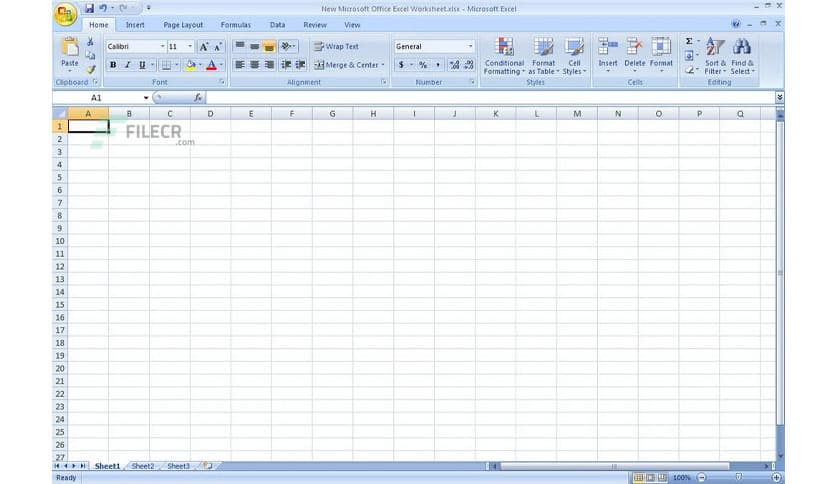Open the Format as Table gallery
The width and height of the screenshot is (836, 484).
click(x=543, y=56)
